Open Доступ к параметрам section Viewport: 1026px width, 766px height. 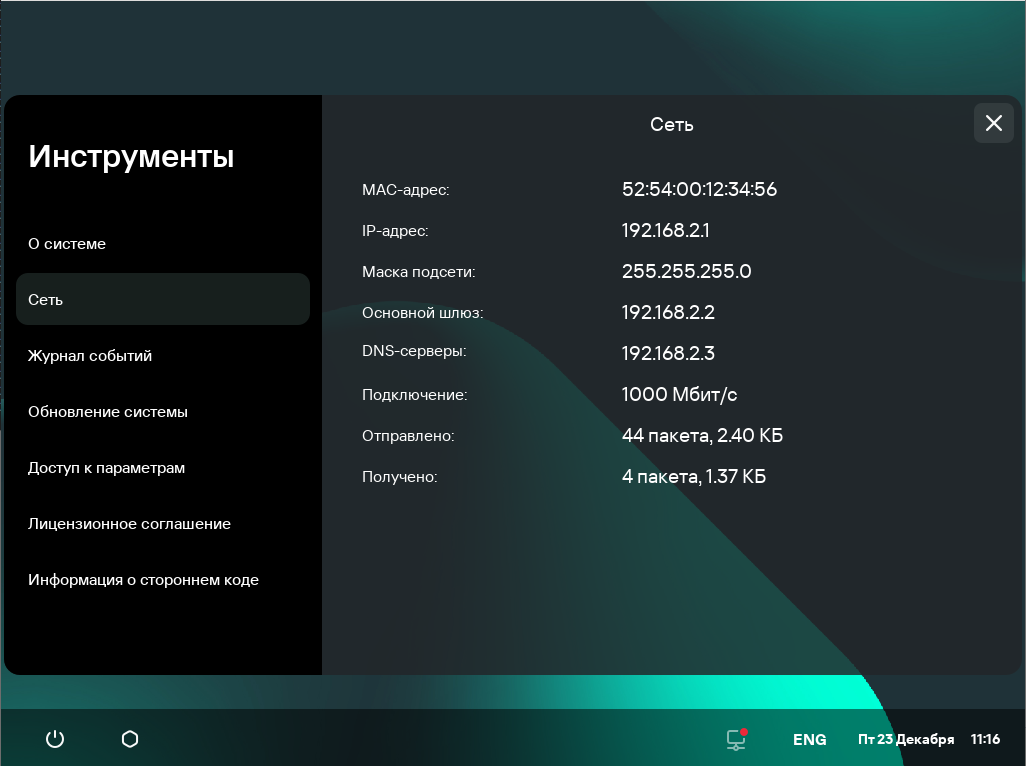tap(106, 468)
